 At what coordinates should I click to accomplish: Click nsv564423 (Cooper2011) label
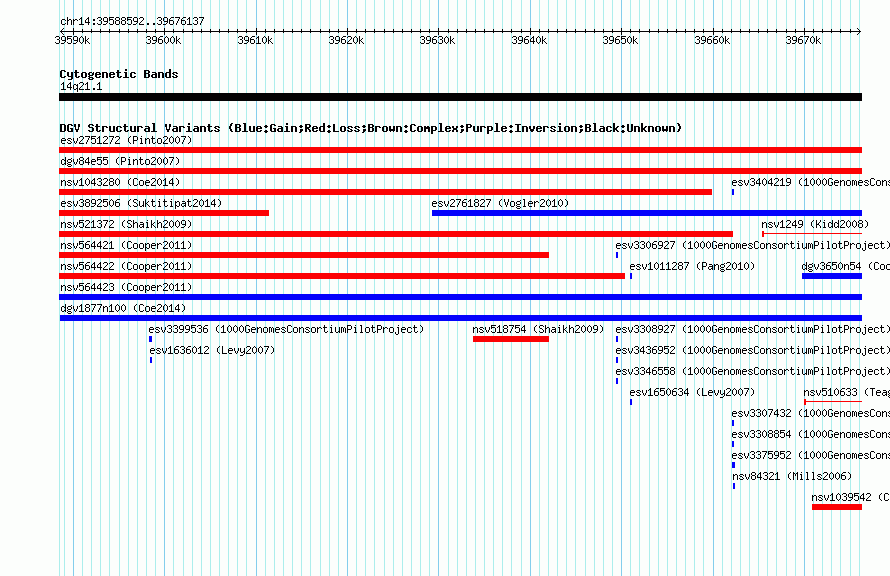click(x=126, y=287)
